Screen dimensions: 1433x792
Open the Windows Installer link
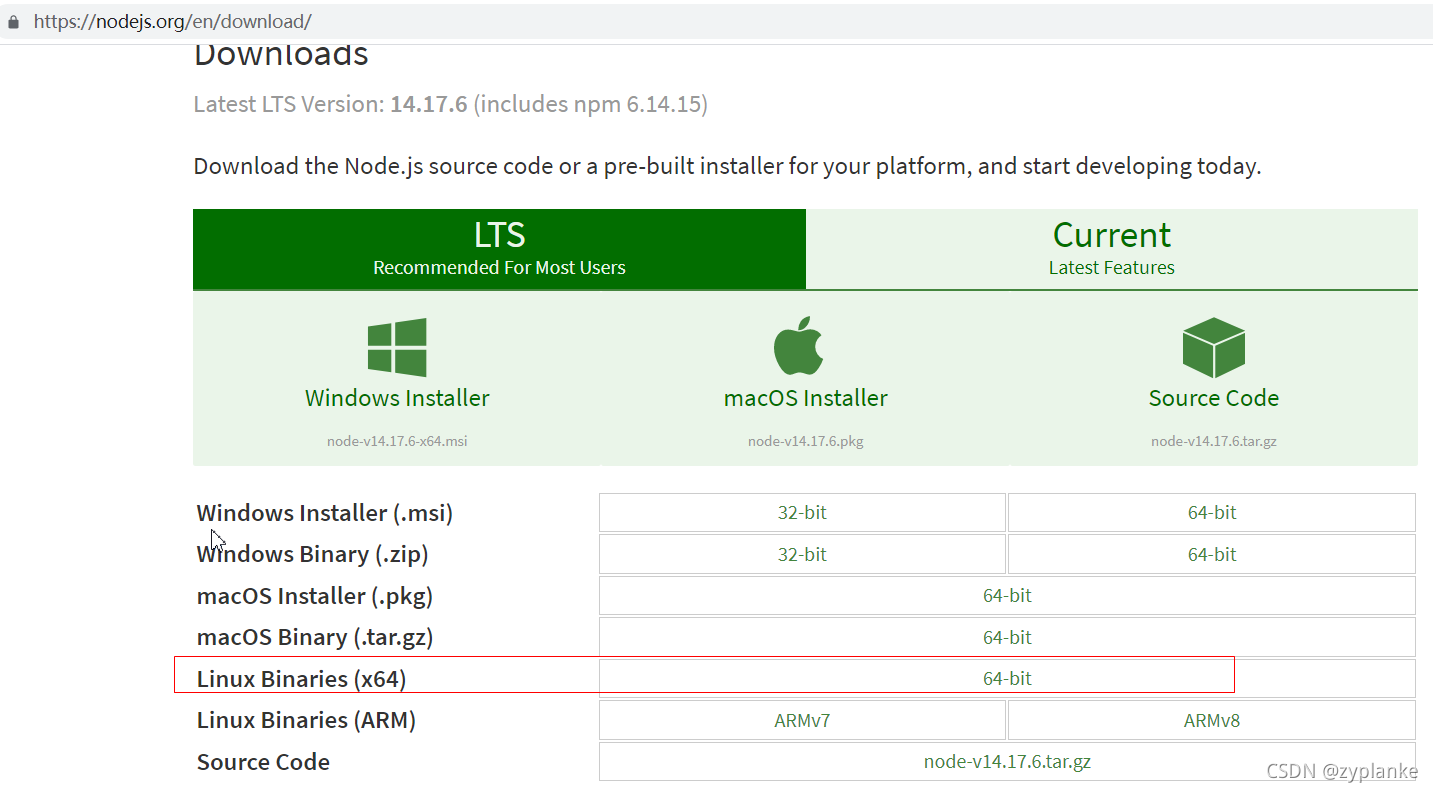pos(397,398)
